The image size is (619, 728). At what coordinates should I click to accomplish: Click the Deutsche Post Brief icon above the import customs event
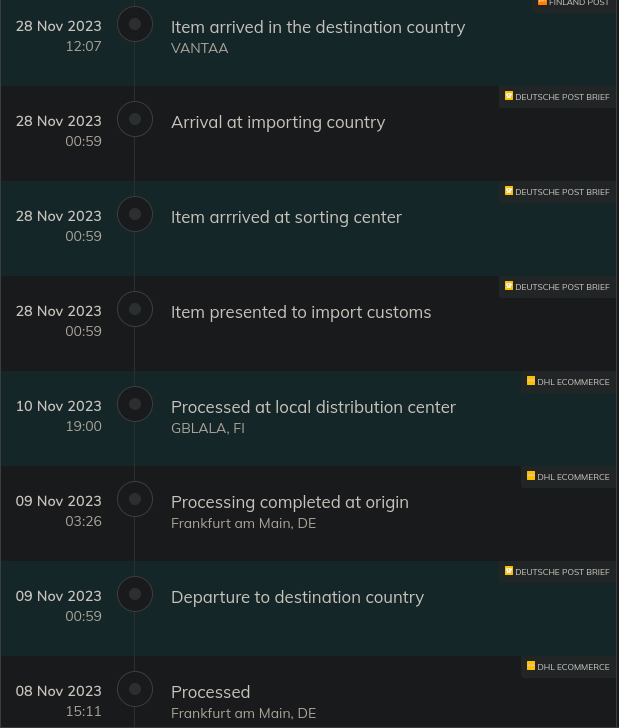tap(509, 286)
